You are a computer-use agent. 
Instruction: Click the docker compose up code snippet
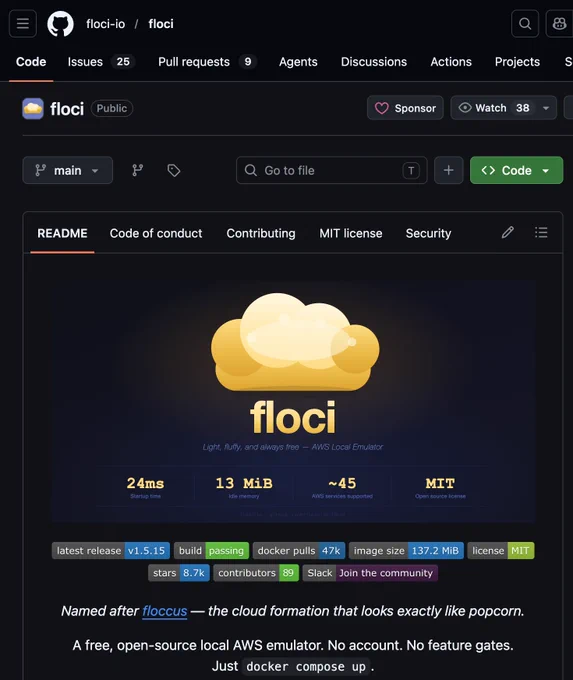(305, 667)
